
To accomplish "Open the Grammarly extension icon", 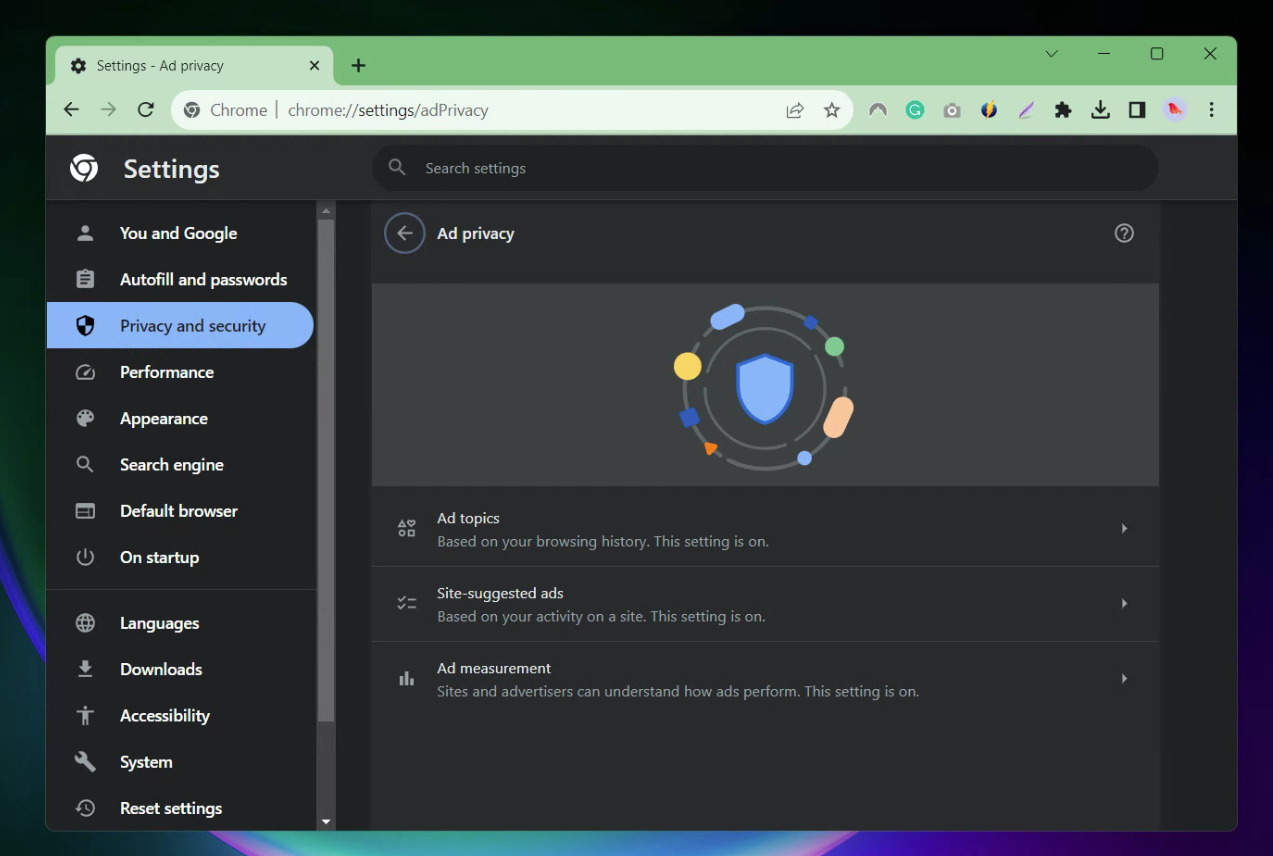I will tap(915, 110).
